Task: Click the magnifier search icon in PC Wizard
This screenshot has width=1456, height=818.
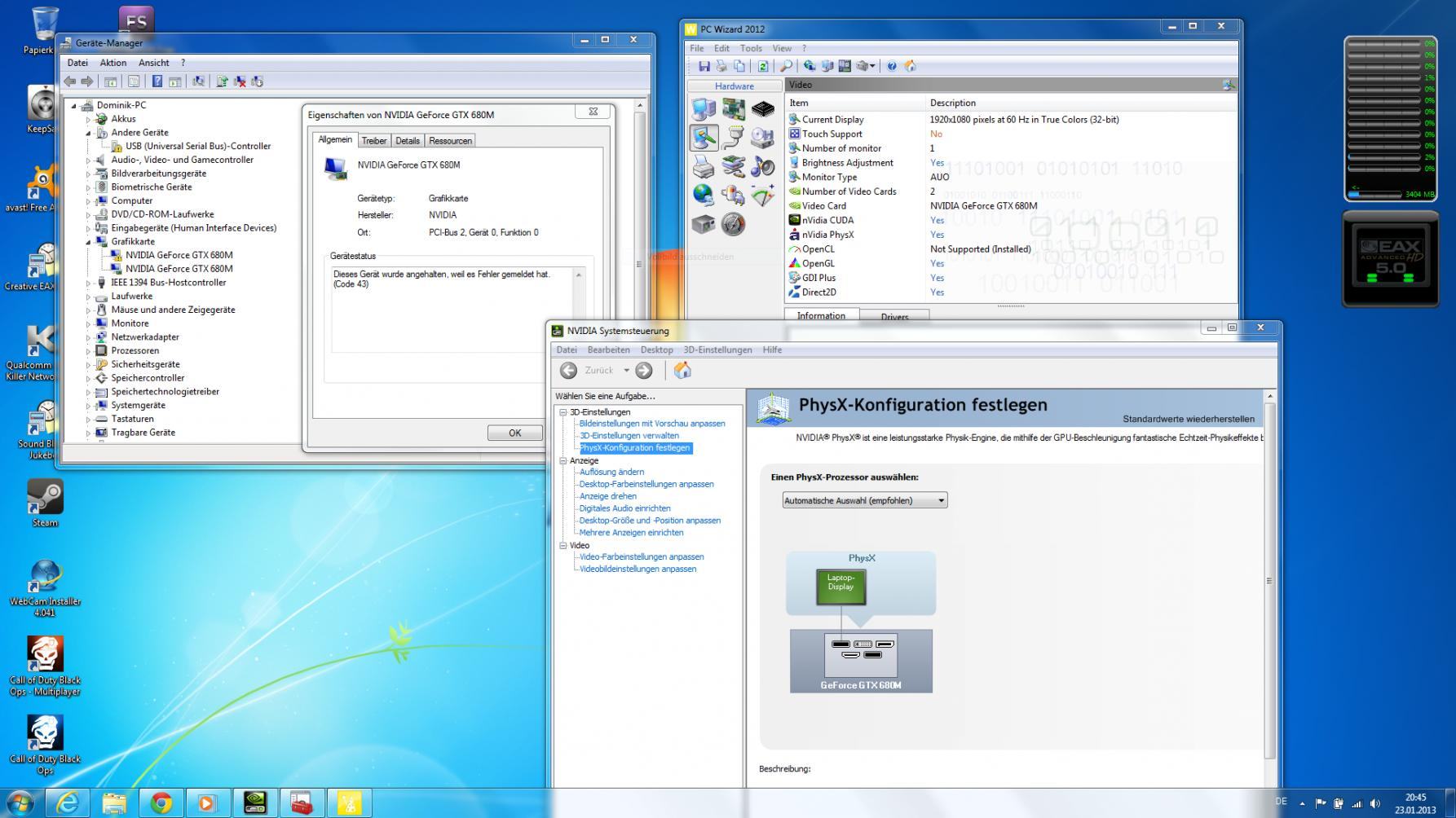Action: click(786, 66)
